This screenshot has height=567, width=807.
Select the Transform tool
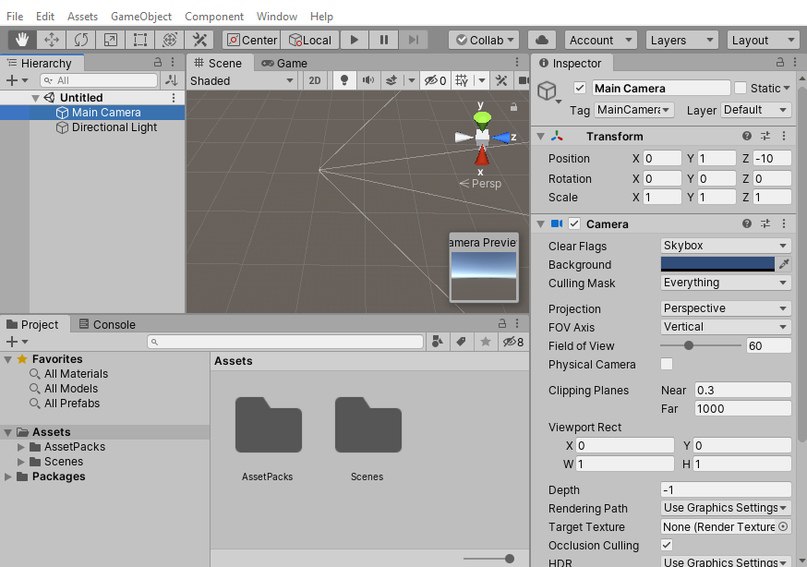click(170, 40)
